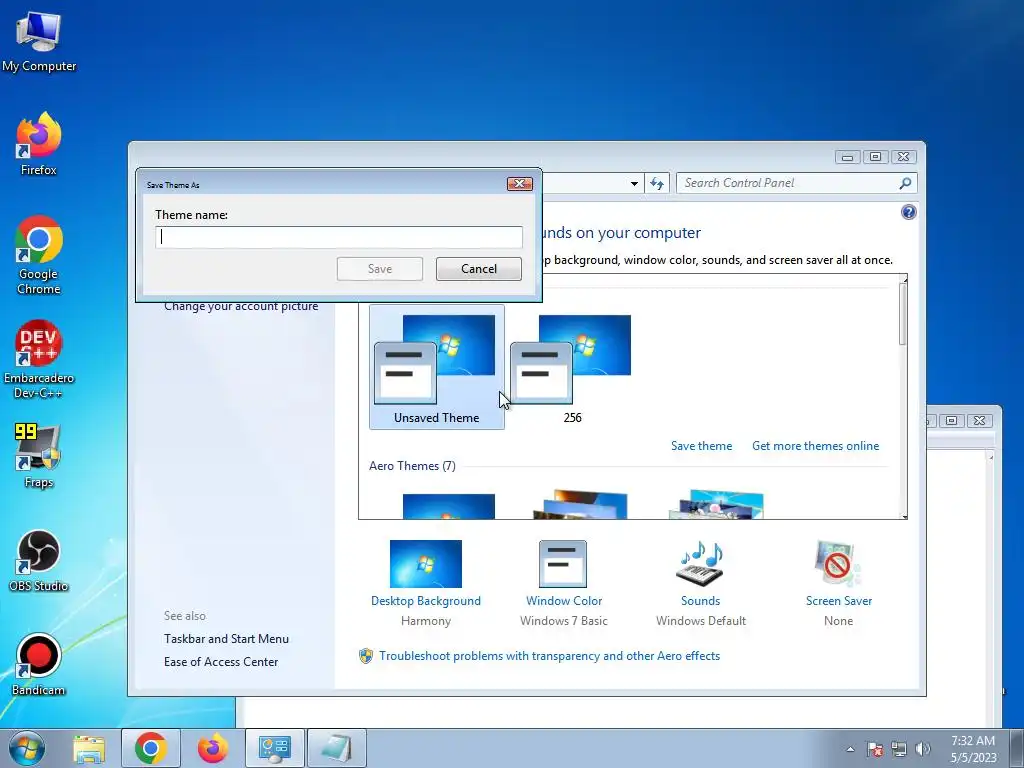Open the volume speaker tray icon
This screenshot has height=768, width=1024.
923,749
